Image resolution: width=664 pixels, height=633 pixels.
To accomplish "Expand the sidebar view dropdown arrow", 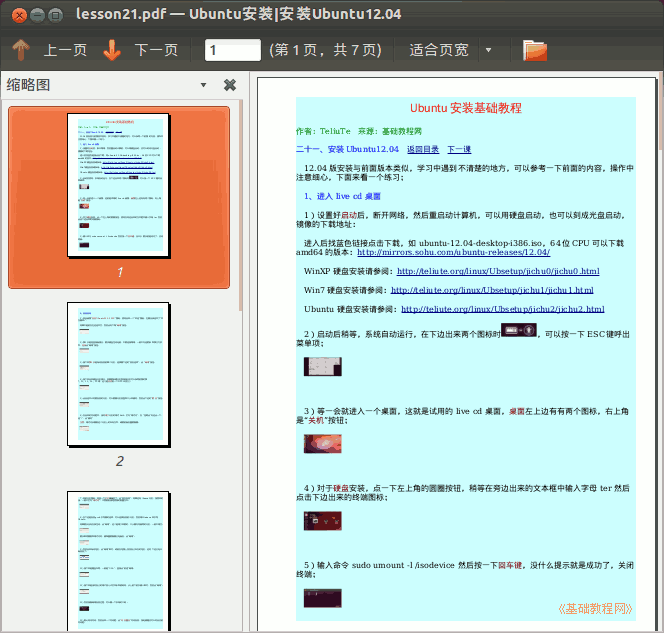I will pyautogui.click(x=204, y=85).
